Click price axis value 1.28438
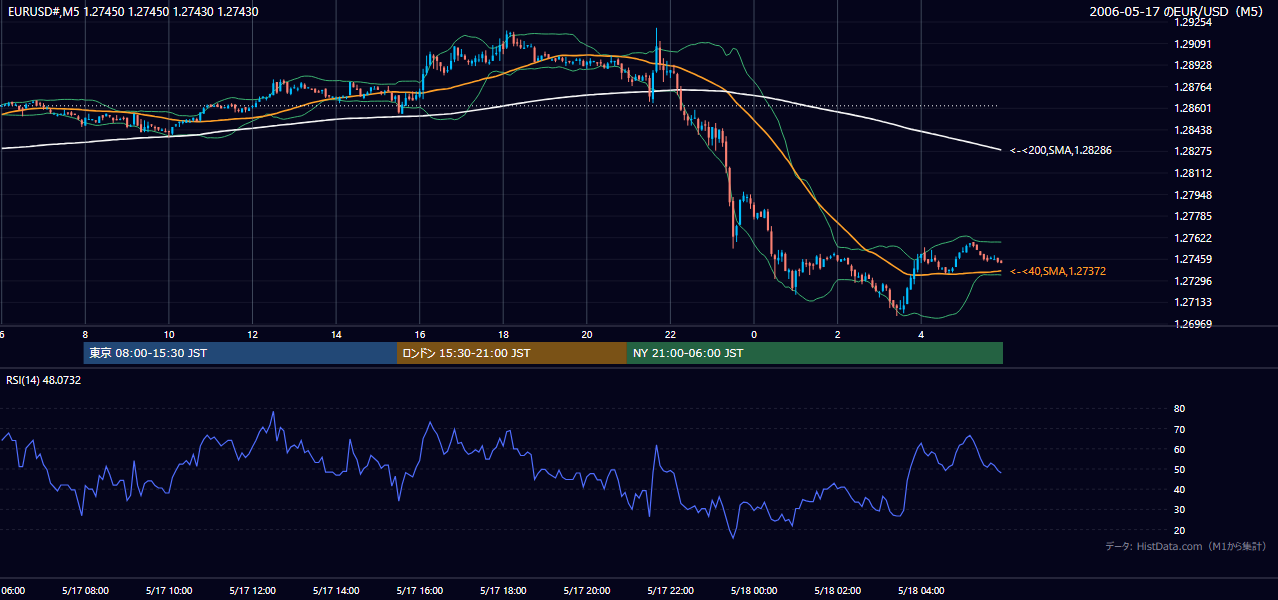 pyautogui.click(x=1194, y=130)
